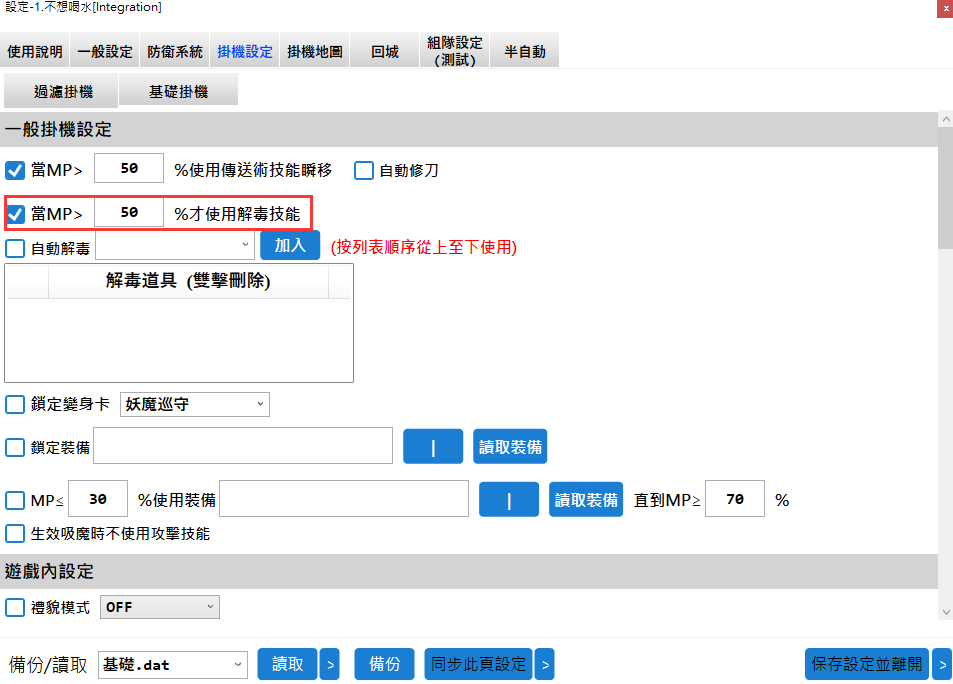Click the arrow next to 同步此頁設定
Screen dimensions: 953x684
(545, 664)
